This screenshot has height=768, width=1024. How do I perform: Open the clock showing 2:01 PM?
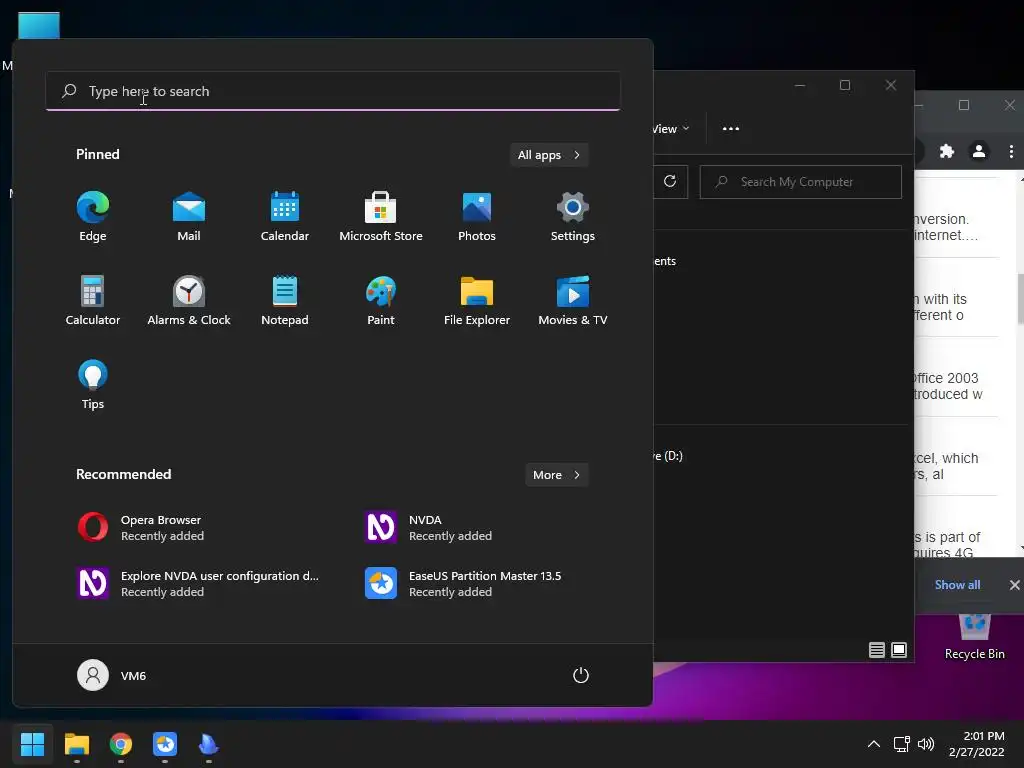(x=976, y=744)
